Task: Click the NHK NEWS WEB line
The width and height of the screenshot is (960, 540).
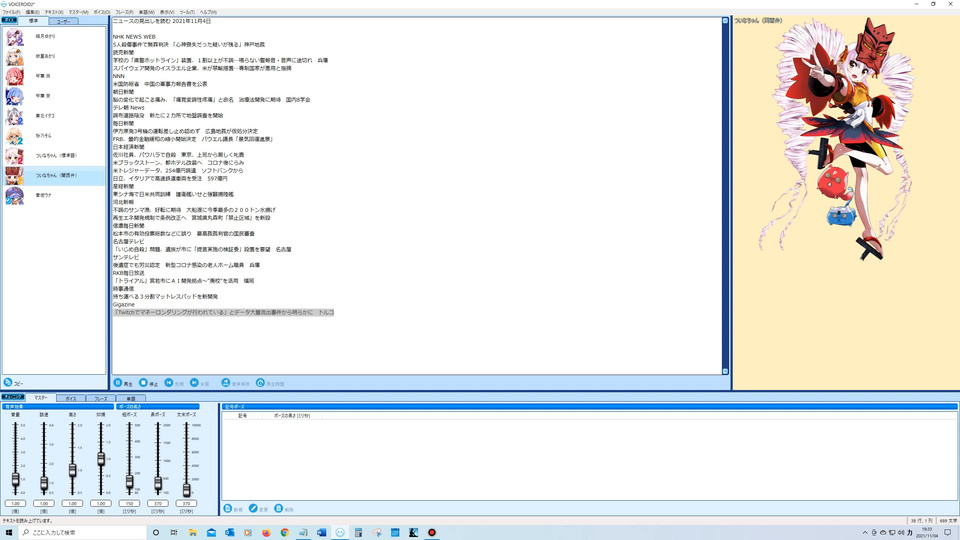Action: tap(134, 37)
